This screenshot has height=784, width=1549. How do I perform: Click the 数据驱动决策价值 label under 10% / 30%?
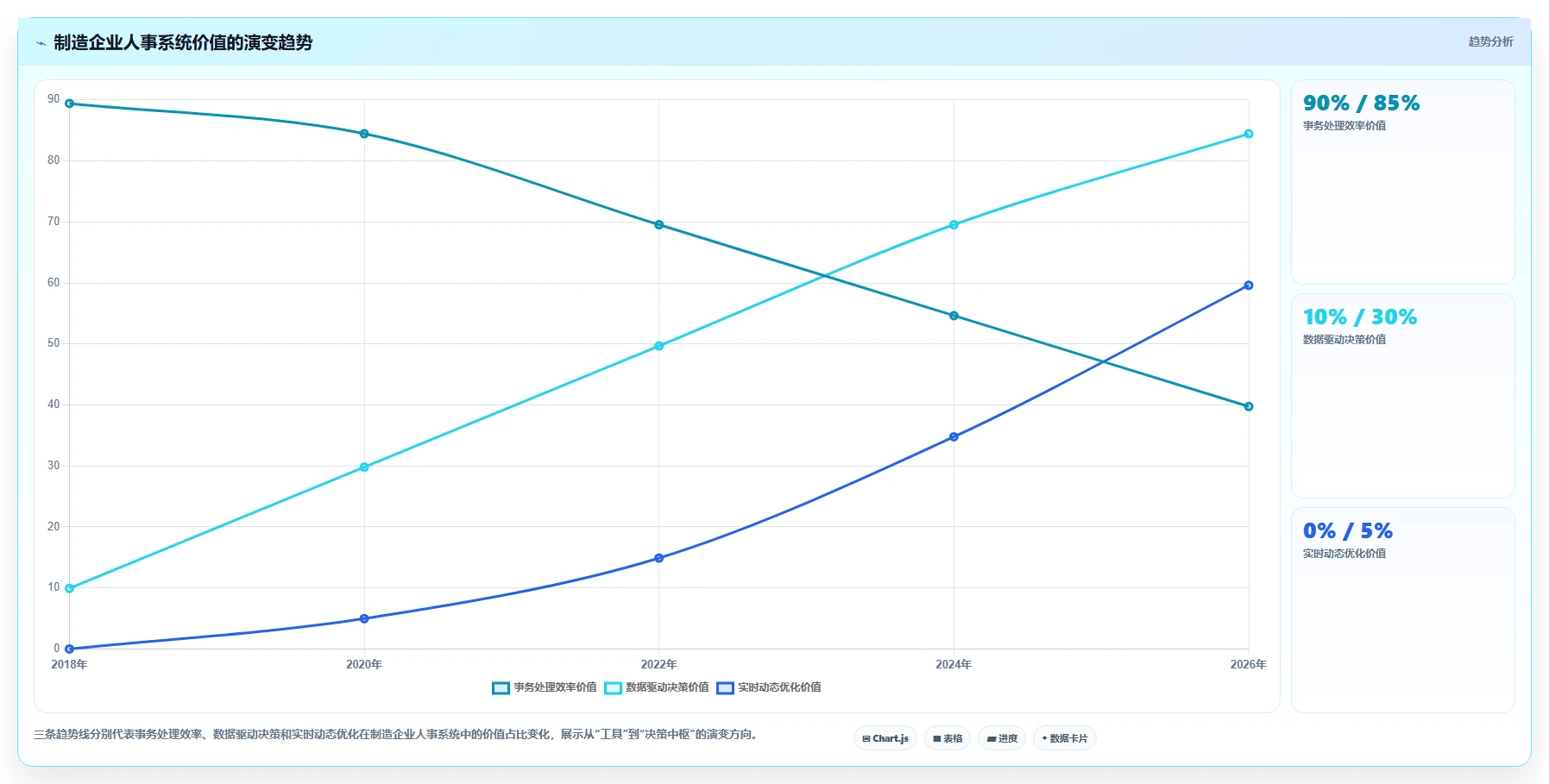coord(1344,340)
